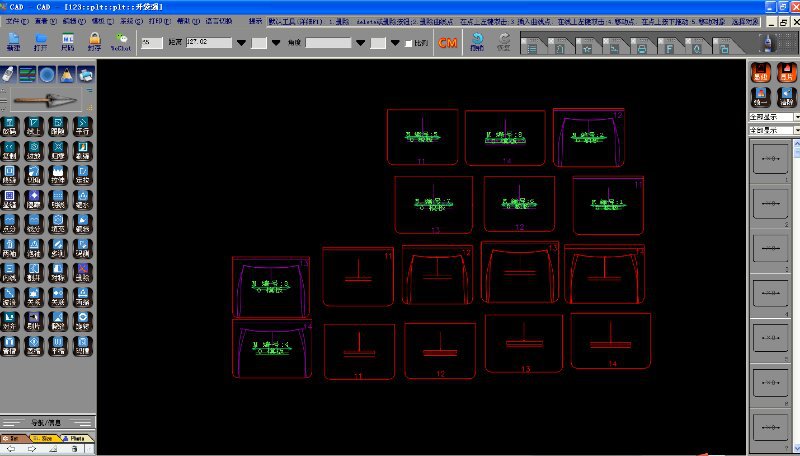Open the lower 全部显示 combo box
Screen dimensions: 800x456
coord(774,130)
